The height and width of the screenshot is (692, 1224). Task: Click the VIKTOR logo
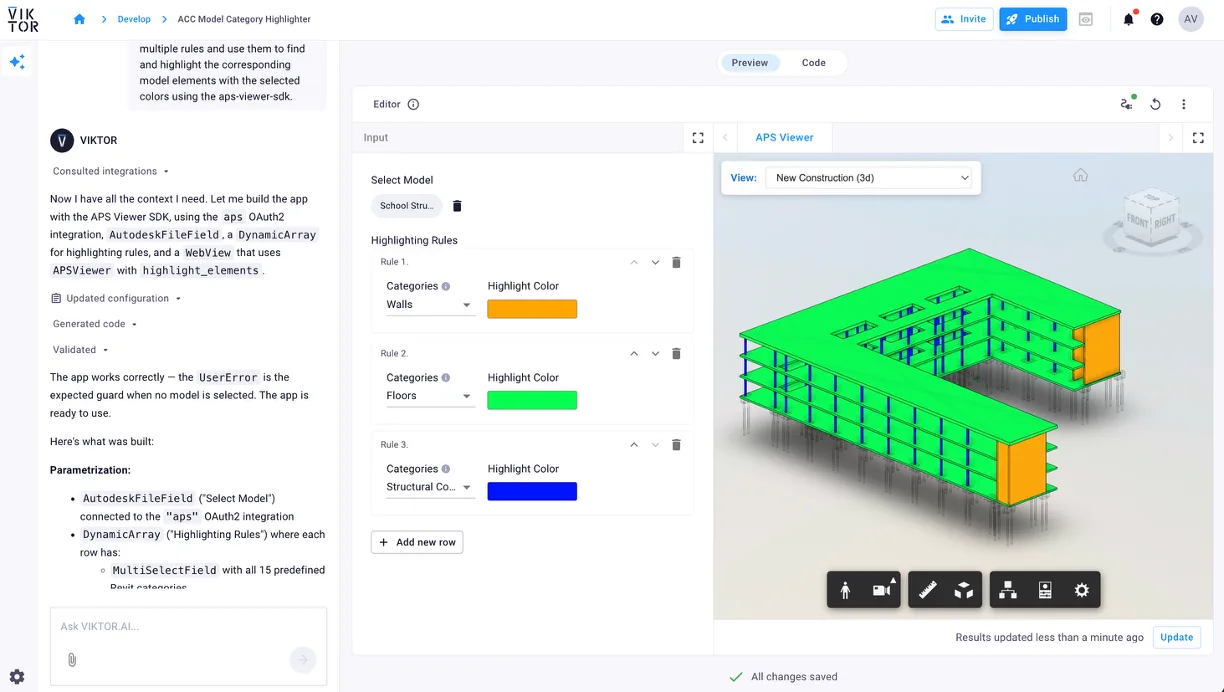pos(23,19)
